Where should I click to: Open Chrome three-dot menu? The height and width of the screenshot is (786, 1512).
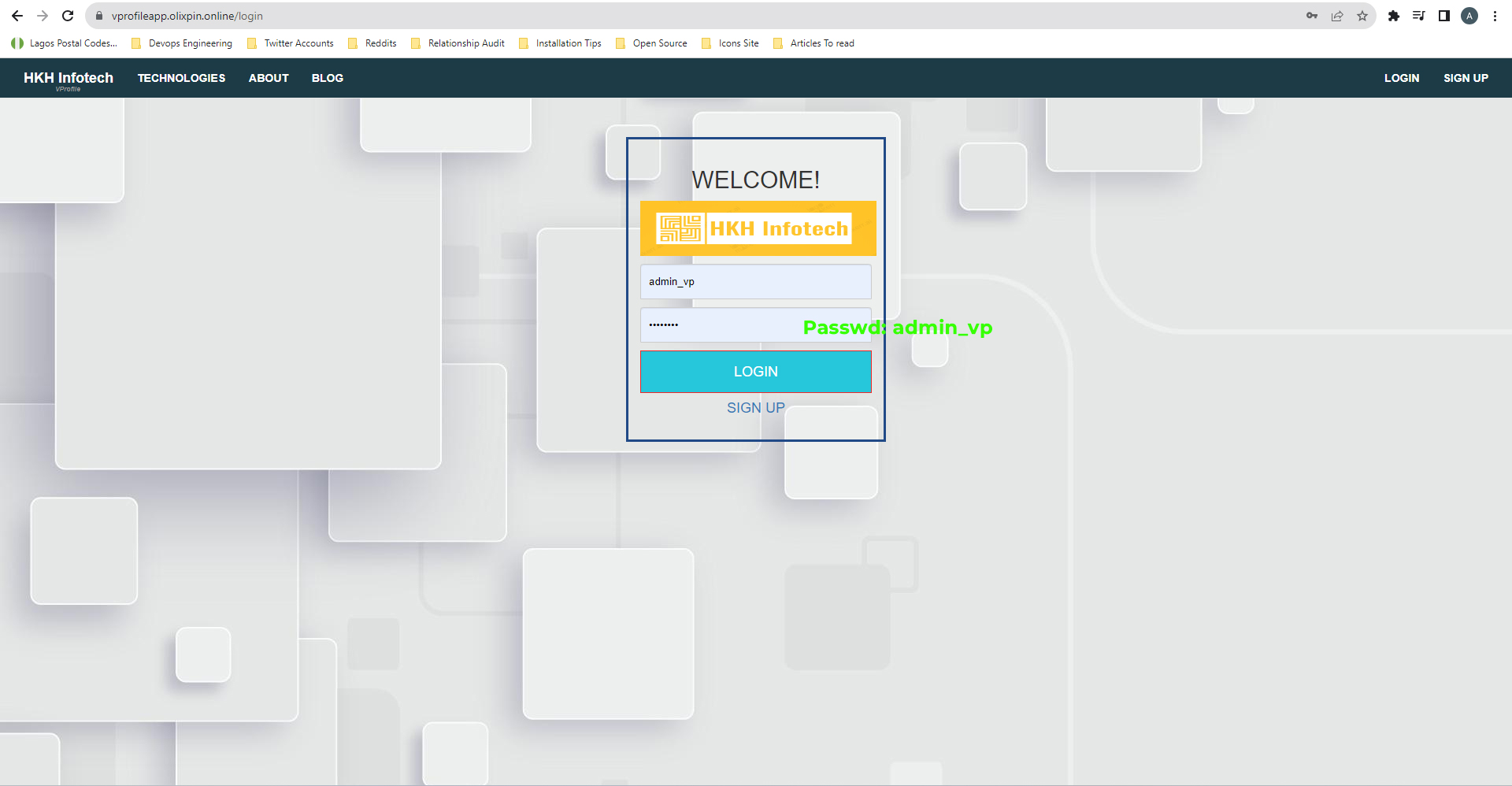point(1495,16)
